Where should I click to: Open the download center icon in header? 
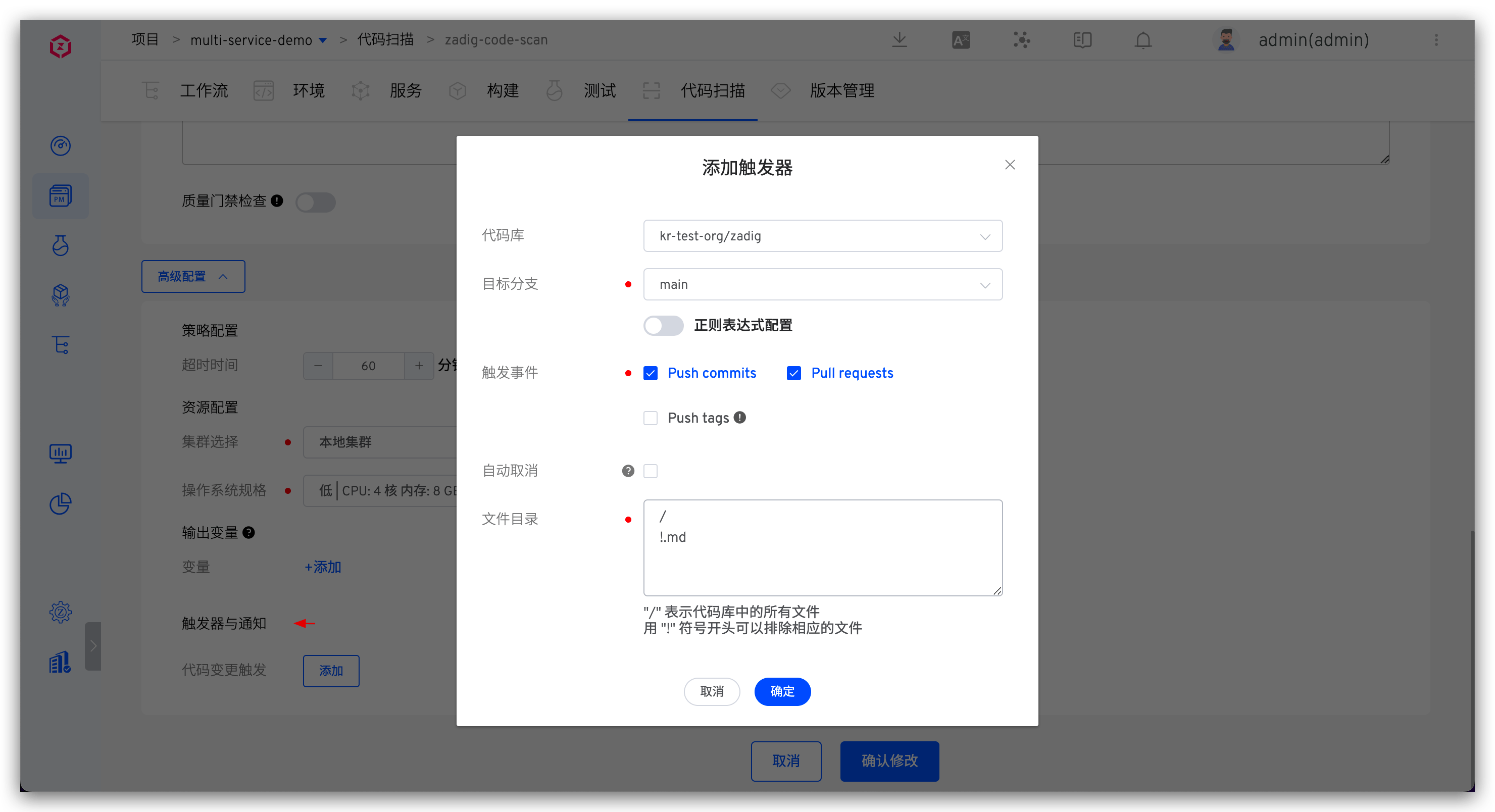tap(900, 39)
